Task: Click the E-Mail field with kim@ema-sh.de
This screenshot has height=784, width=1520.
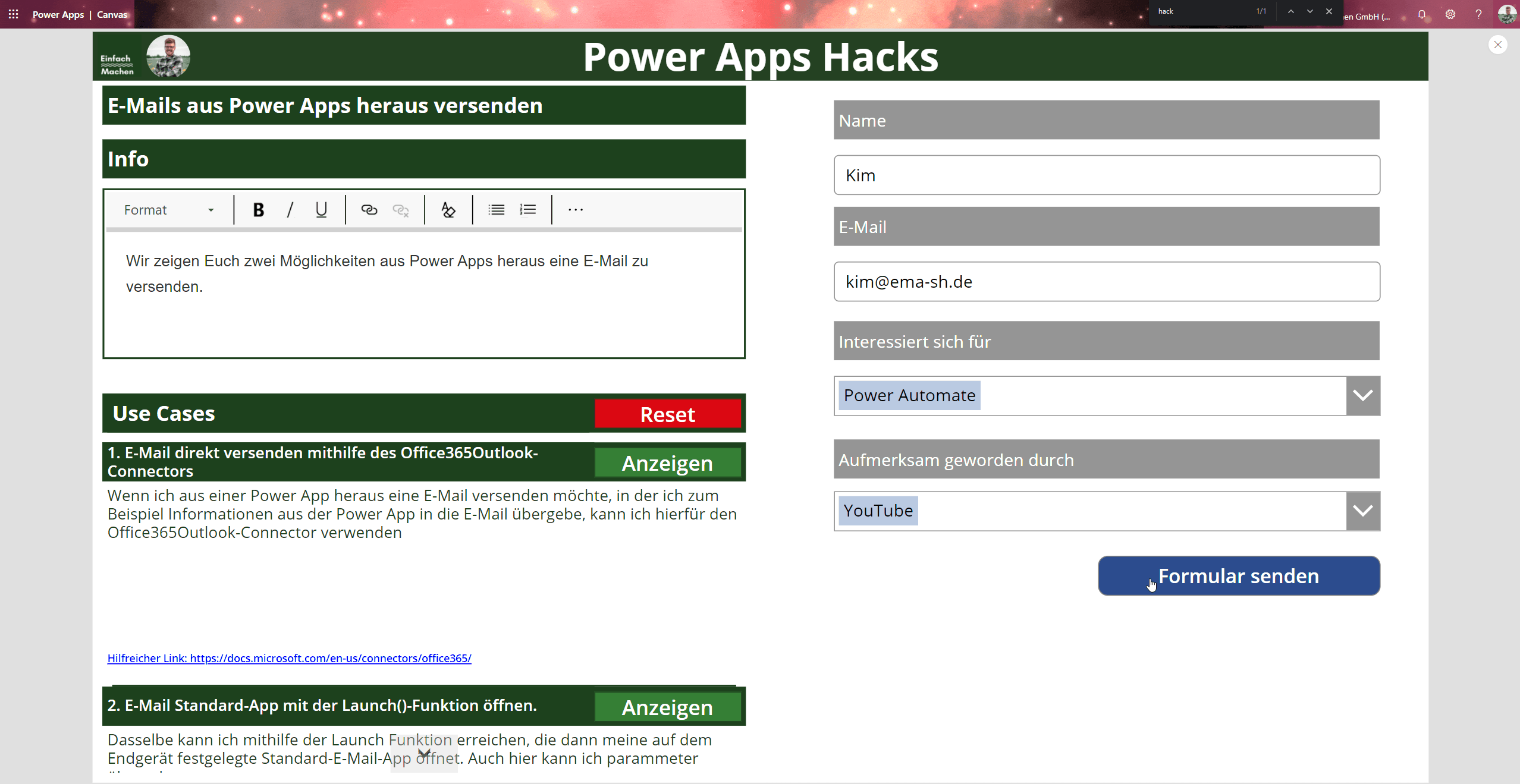Action: pyautogui.click(x=1107, y=281)
